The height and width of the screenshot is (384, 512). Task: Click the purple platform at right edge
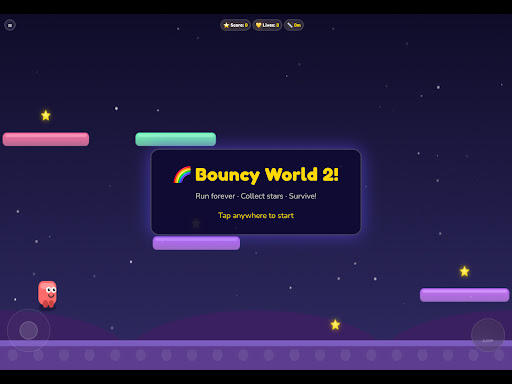coord(465,295)
